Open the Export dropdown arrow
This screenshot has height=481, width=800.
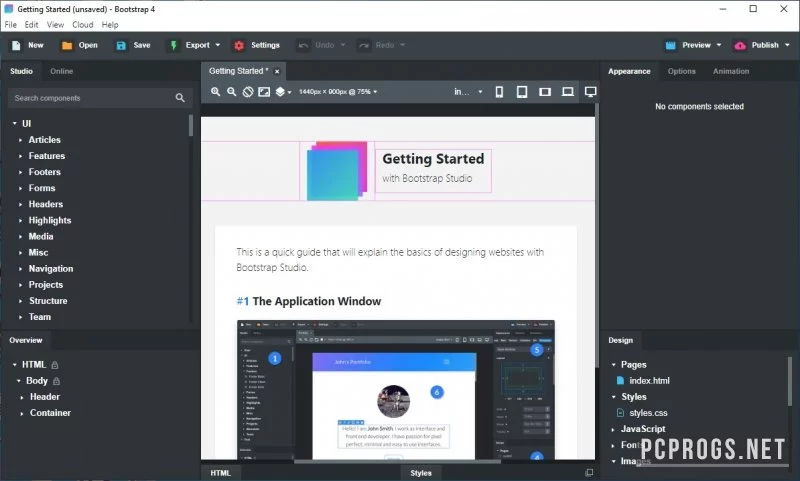pos(218,45)
